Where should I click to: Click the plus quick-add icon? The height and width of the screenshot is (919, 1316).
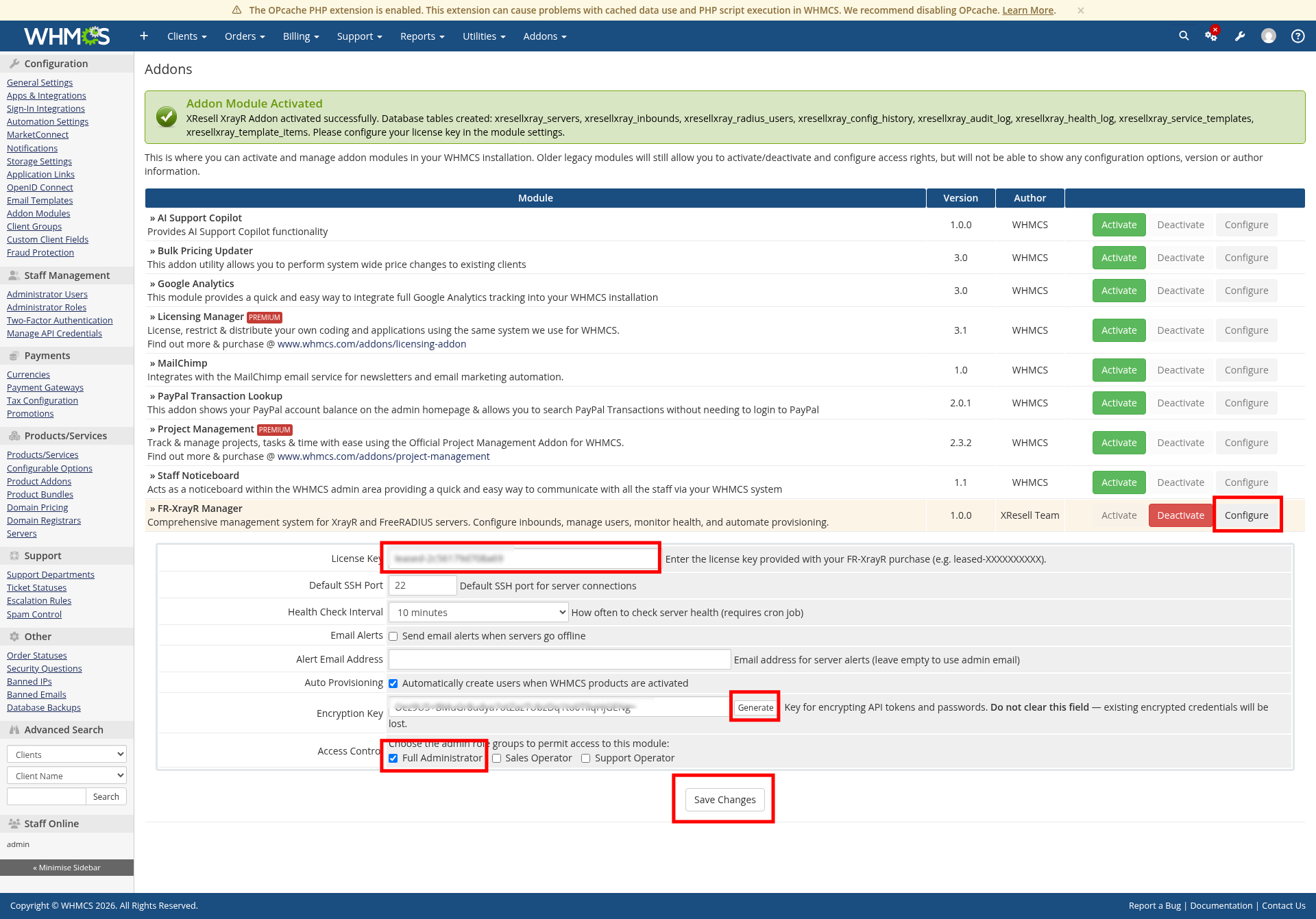coord(144,36)
